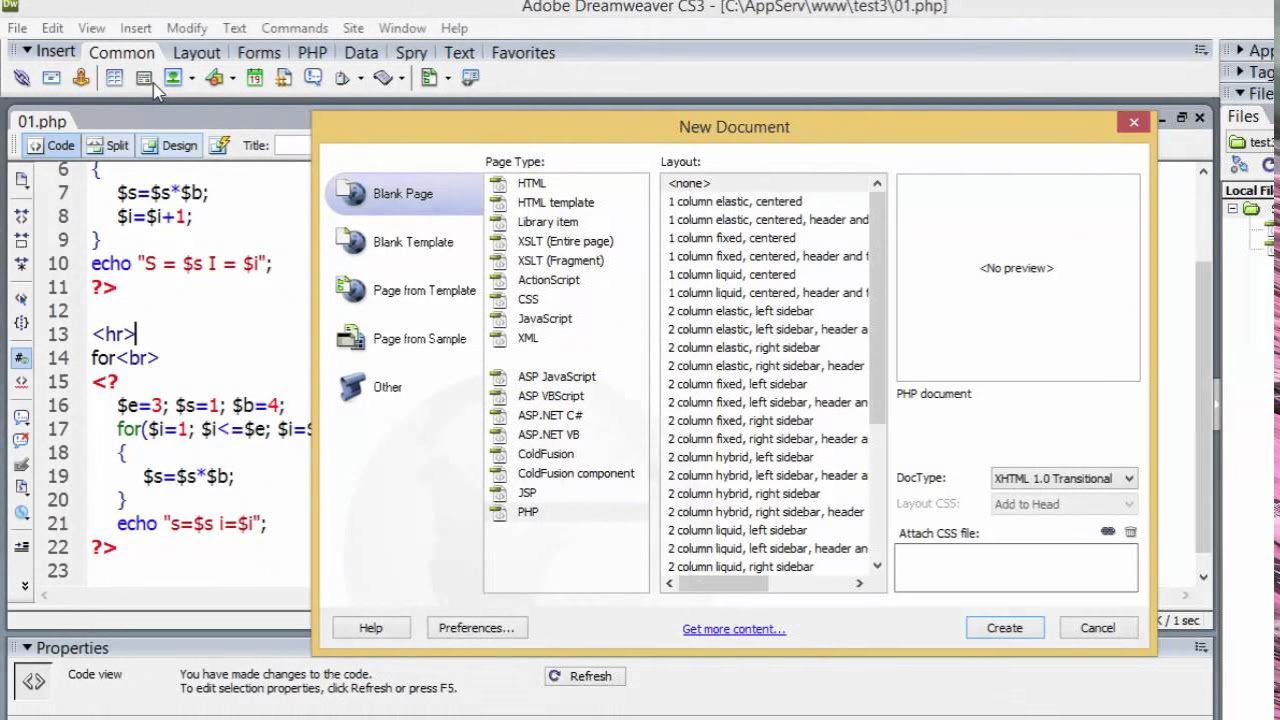
Task: Open the Media dropdown arrow on Insert bar
Action: click(232, 78)
